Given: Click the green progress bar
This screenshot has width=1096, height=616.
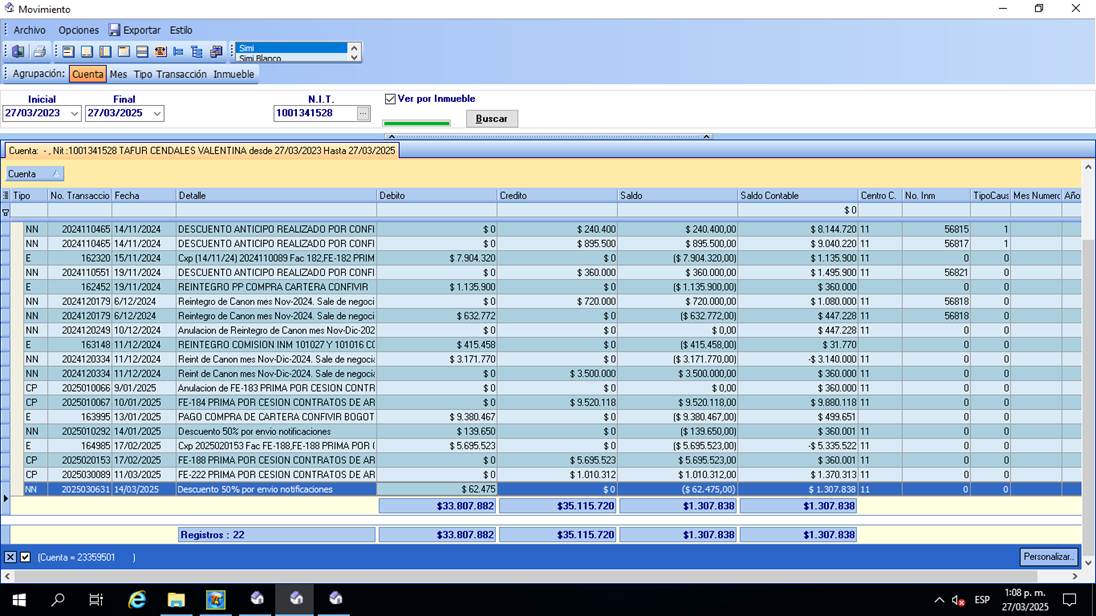Looking at the screenshot, I should (416, 123).
